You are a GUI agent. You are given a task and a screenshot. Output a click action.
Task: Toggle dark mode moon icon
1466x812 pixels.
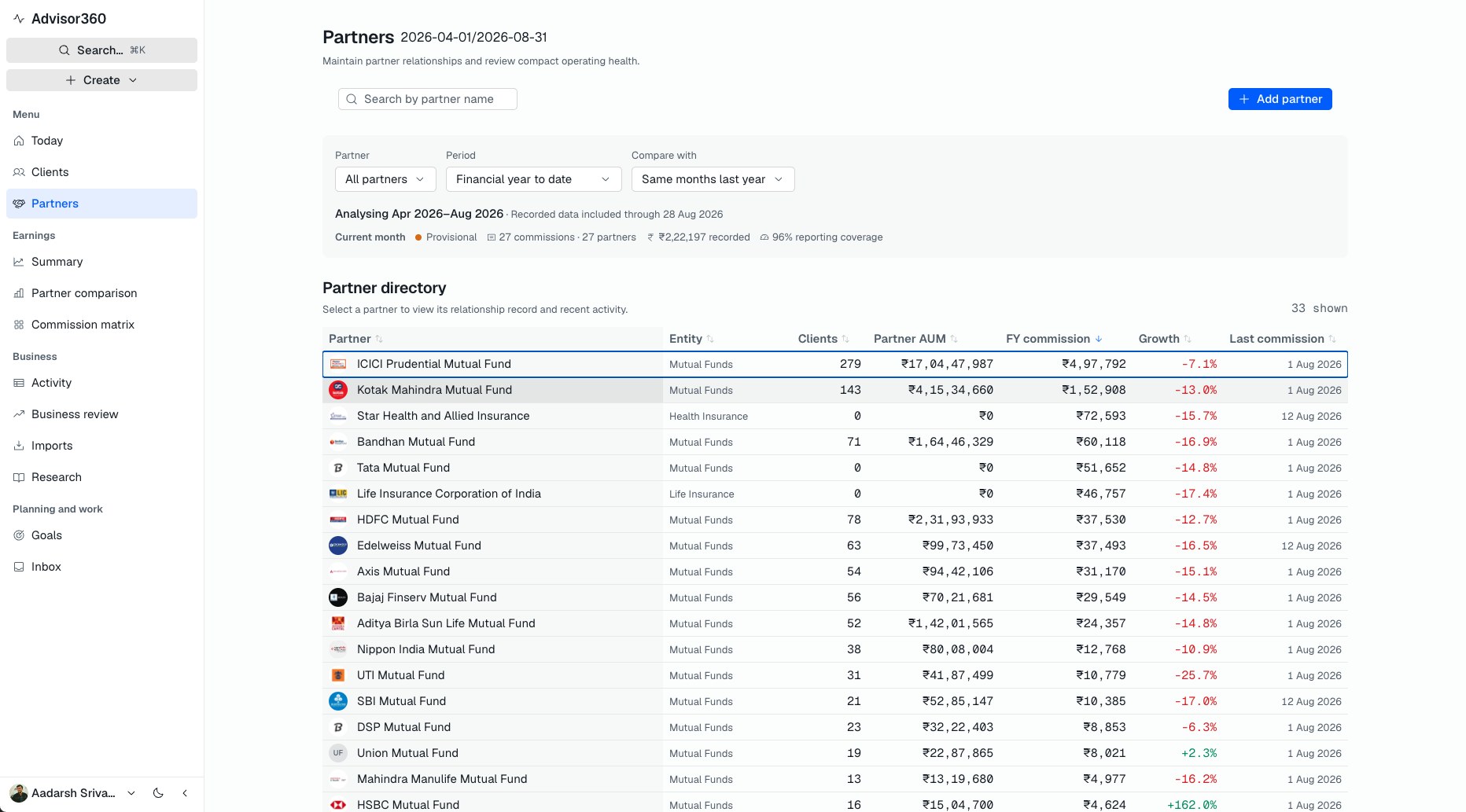(158, 793)
